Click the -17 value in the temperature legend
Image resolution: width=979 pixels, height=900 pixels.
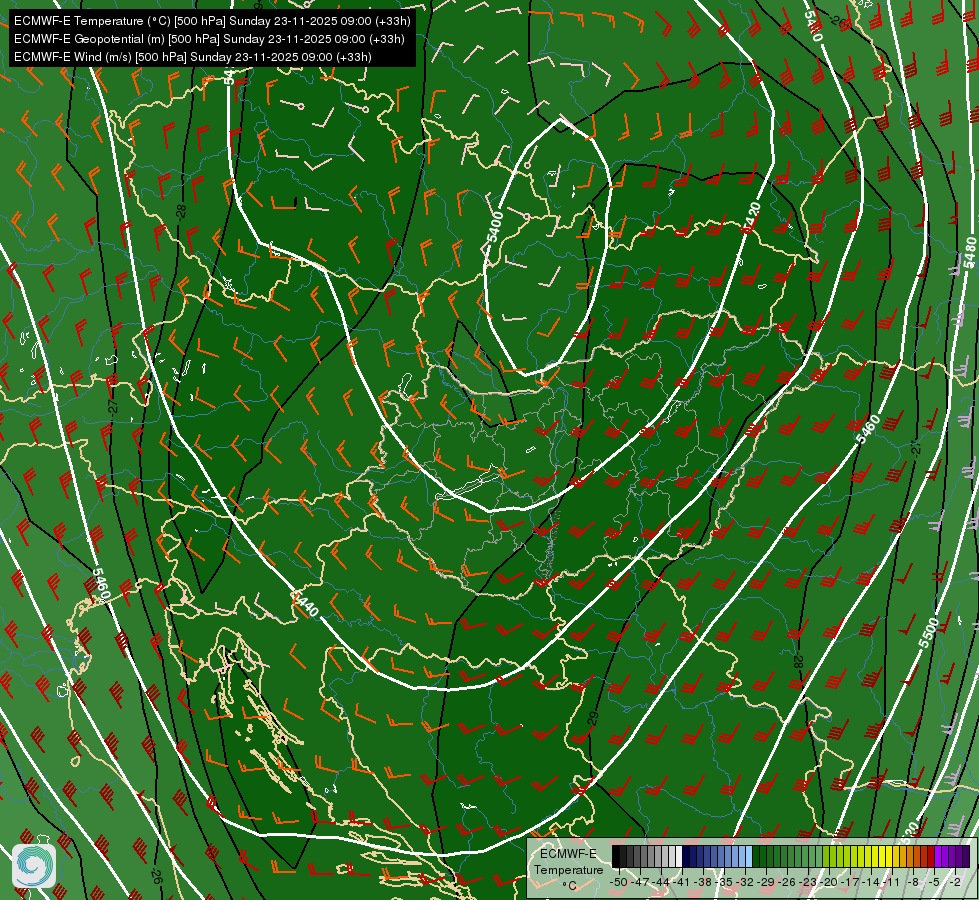pos(850,882)
